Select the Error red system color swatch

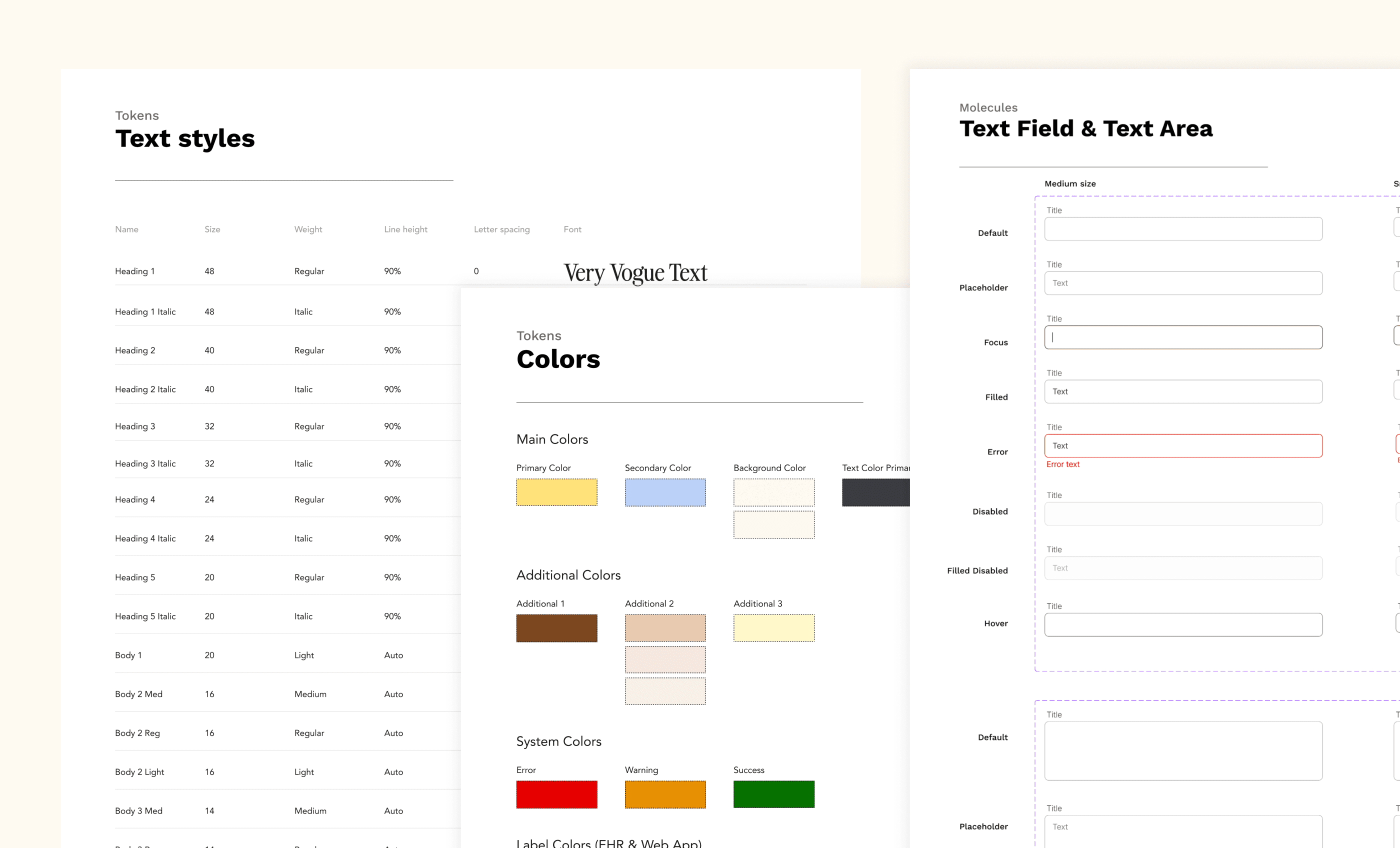click(x=556, y=794)
